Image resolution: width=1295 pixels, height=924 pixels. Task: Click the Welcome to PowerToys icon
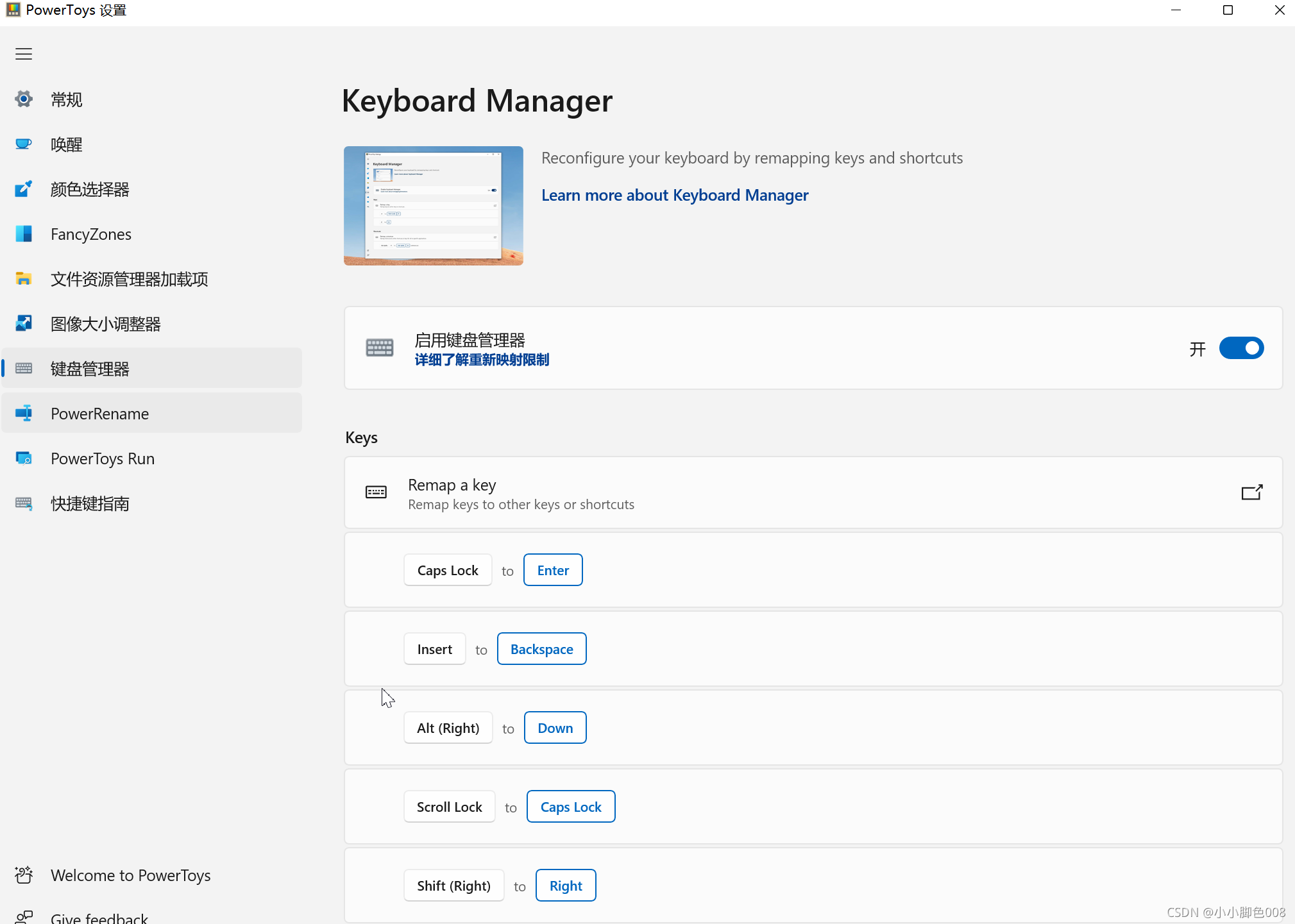pyautogui.click(x=24, y=875)
